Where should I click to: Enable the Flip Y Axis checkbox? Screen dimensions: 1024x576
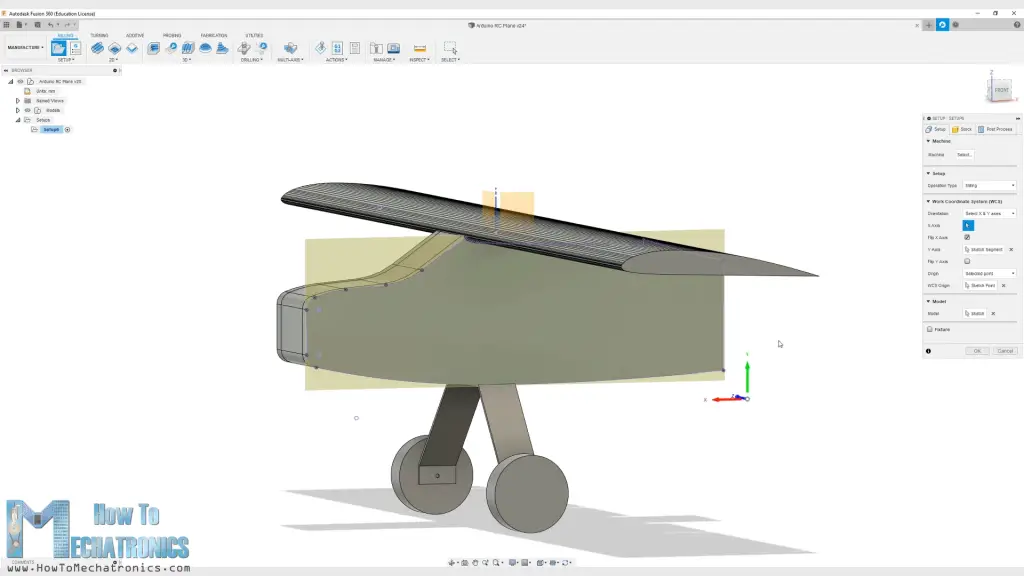click(x=967, y=262)
